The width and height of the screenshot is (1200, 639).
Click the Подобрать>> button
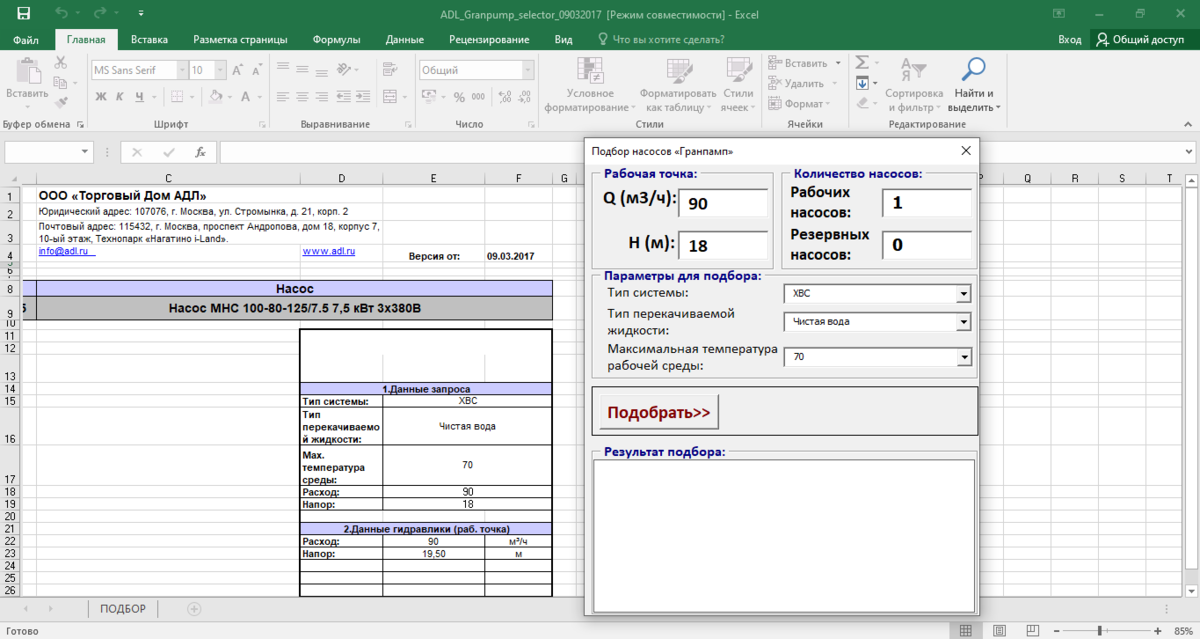[x=658, y=412]
